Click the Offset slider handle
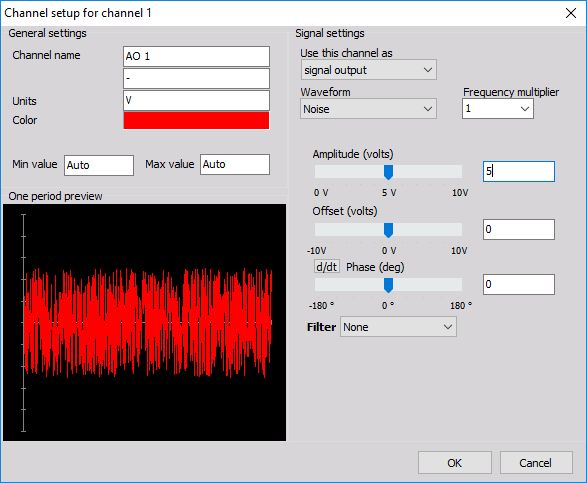 (x=389, y=230)
